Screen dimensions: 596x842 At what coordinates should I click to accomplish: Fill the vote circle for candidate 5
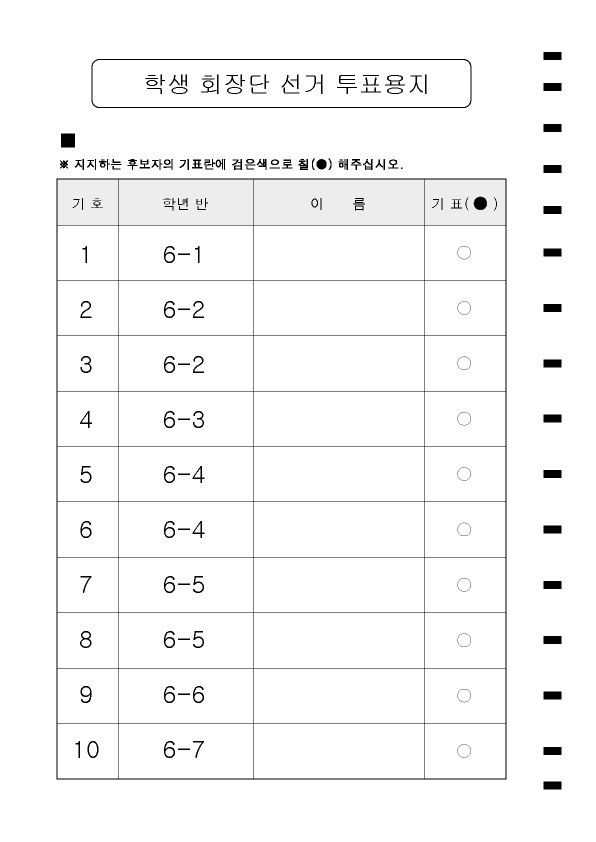[464, 474]
